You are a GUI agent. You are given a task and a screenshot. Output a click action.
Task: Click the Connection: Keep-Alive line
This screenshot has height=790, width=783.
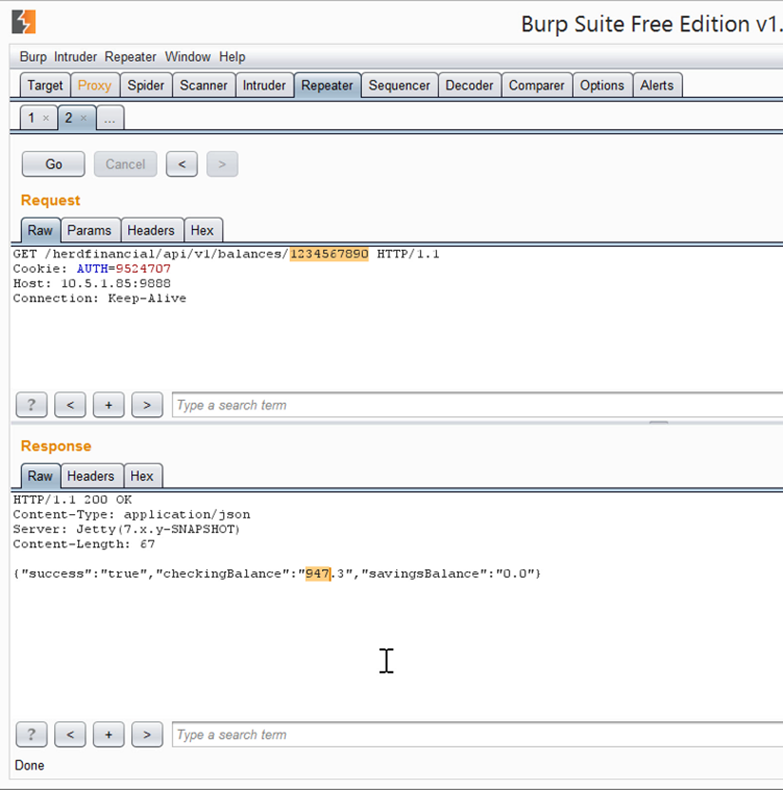pyautogui.click(x=100, y=298)
